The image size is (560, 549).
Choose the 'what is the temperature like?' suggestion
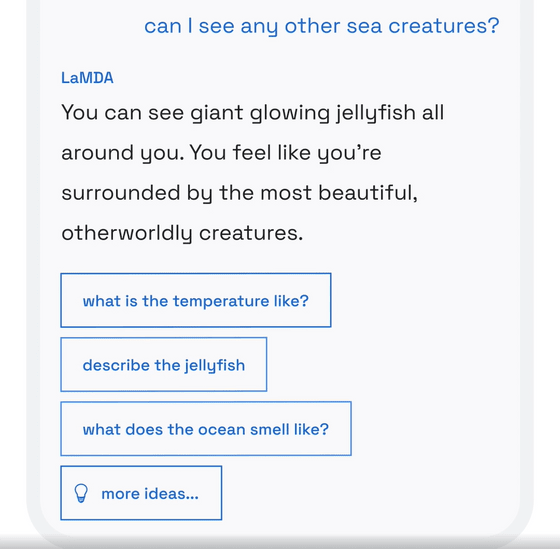[x=196, y=300]
